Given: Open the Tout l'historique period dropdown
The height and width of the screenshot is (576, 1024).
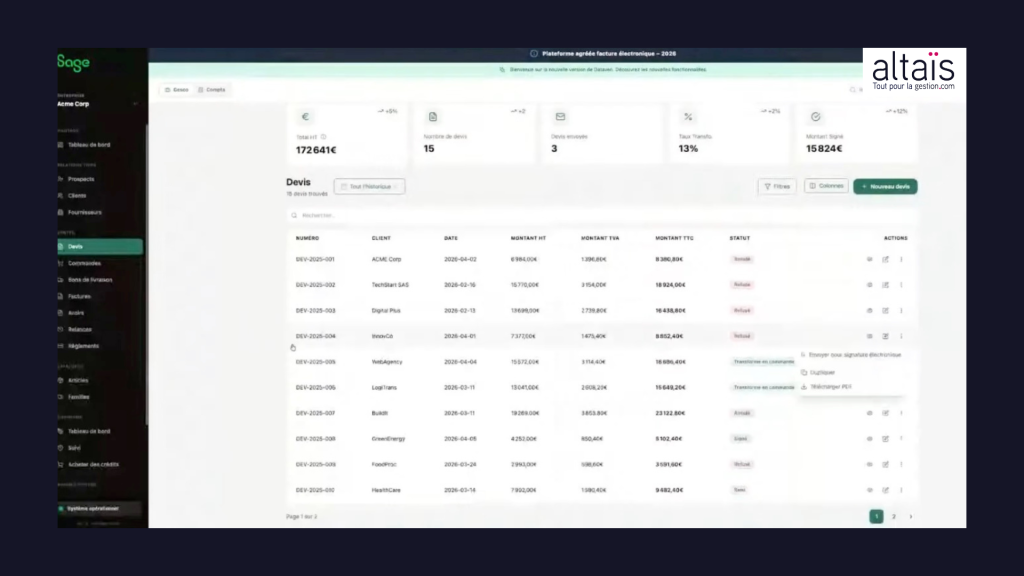Looking at the screenshot, I should 370,187.
